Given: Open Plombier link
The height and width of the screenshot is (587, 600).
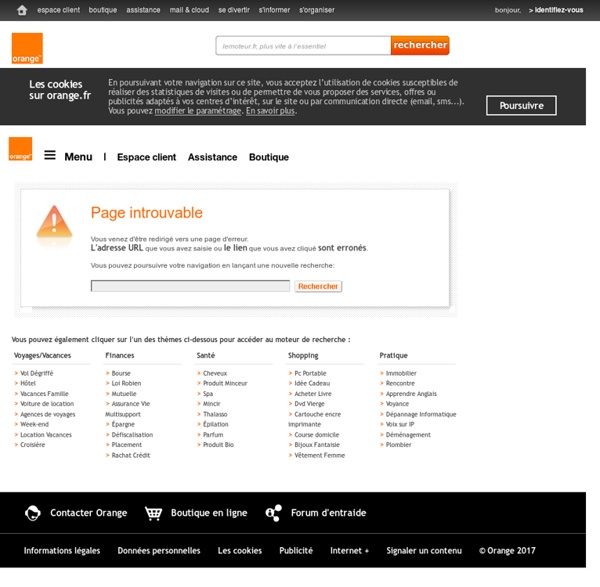Looking at the screenshot, I should (x=399, y=445).
